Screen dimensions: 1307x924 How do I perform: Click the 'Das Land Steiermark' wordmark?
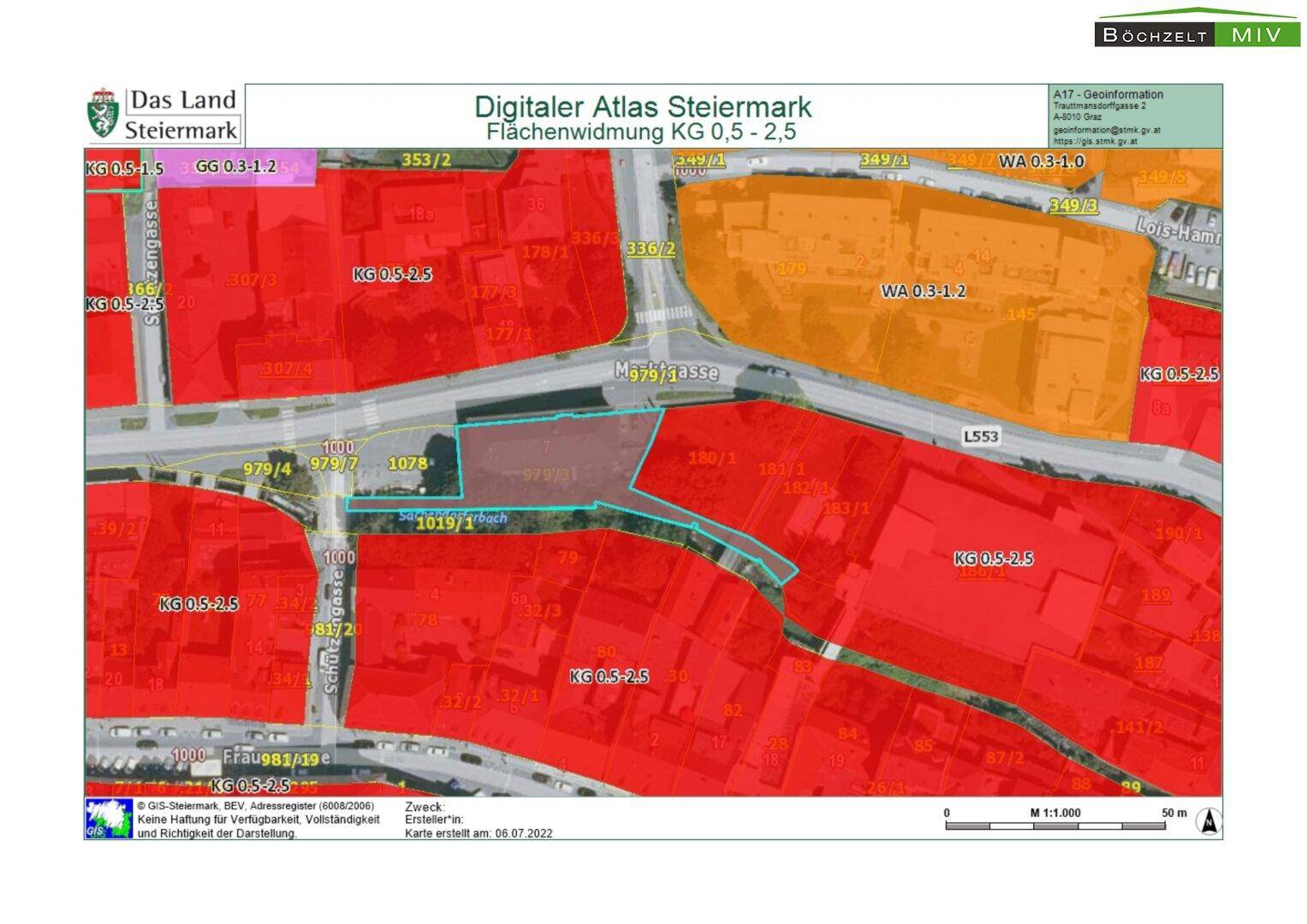(182, 115)
